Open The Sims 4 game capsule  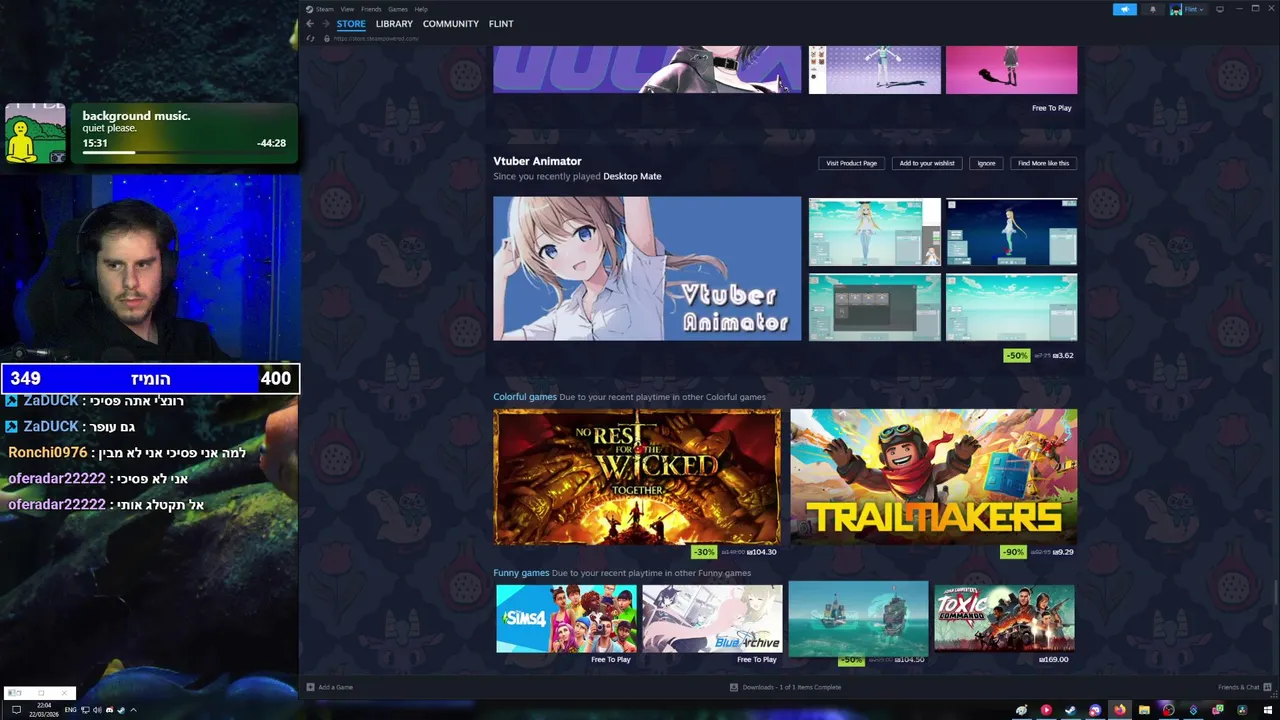pos(566,618)
